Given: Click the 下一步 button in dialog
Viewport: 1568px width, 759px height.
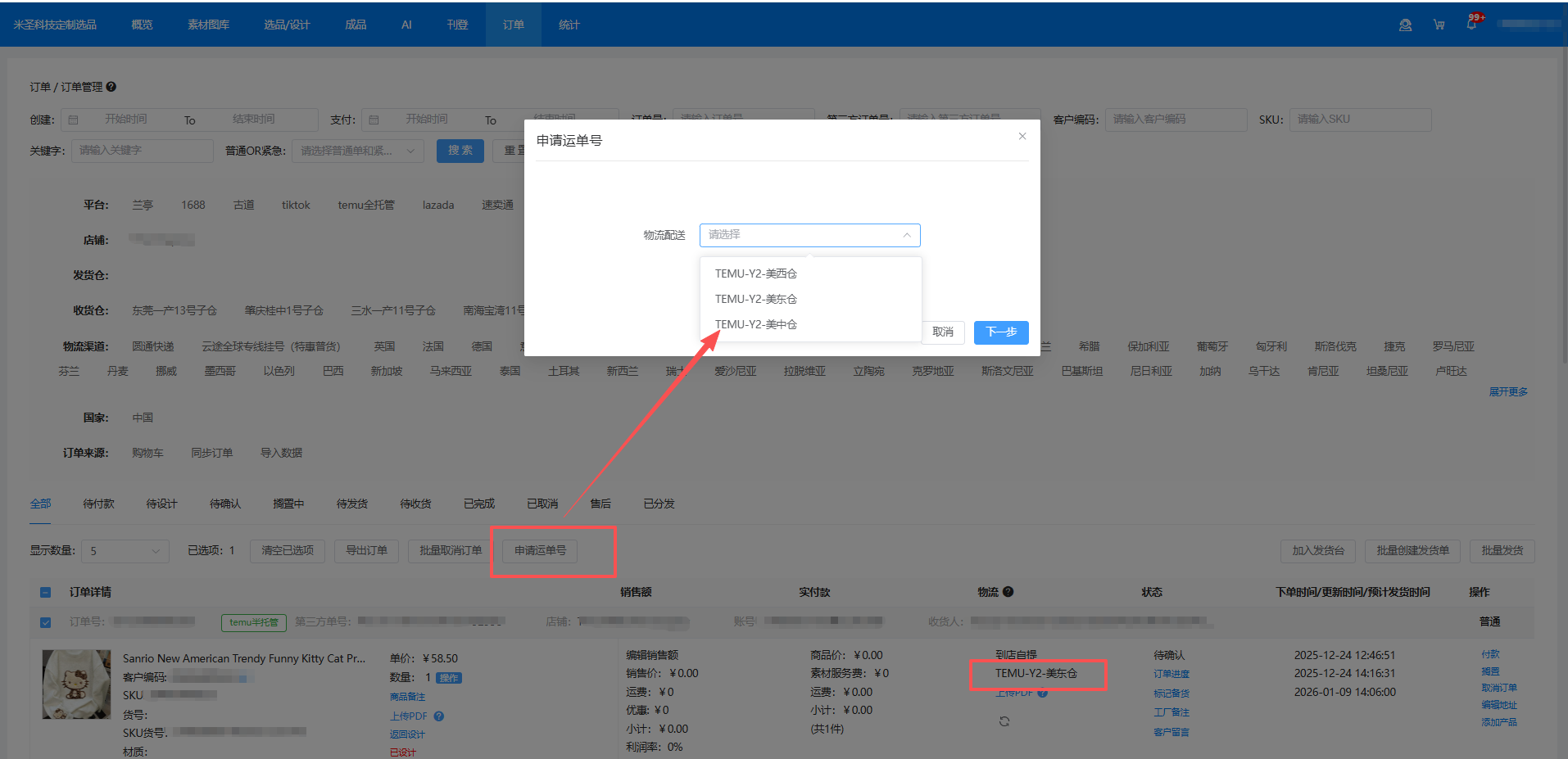Looking at the screenshot, I should (x=1000, y=332).
